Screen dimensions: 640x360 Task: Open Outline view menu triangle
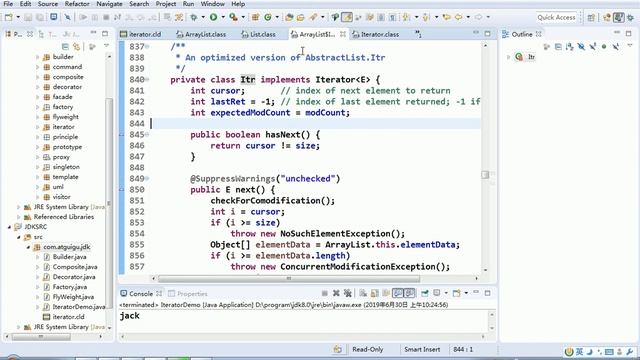(630, 46)
